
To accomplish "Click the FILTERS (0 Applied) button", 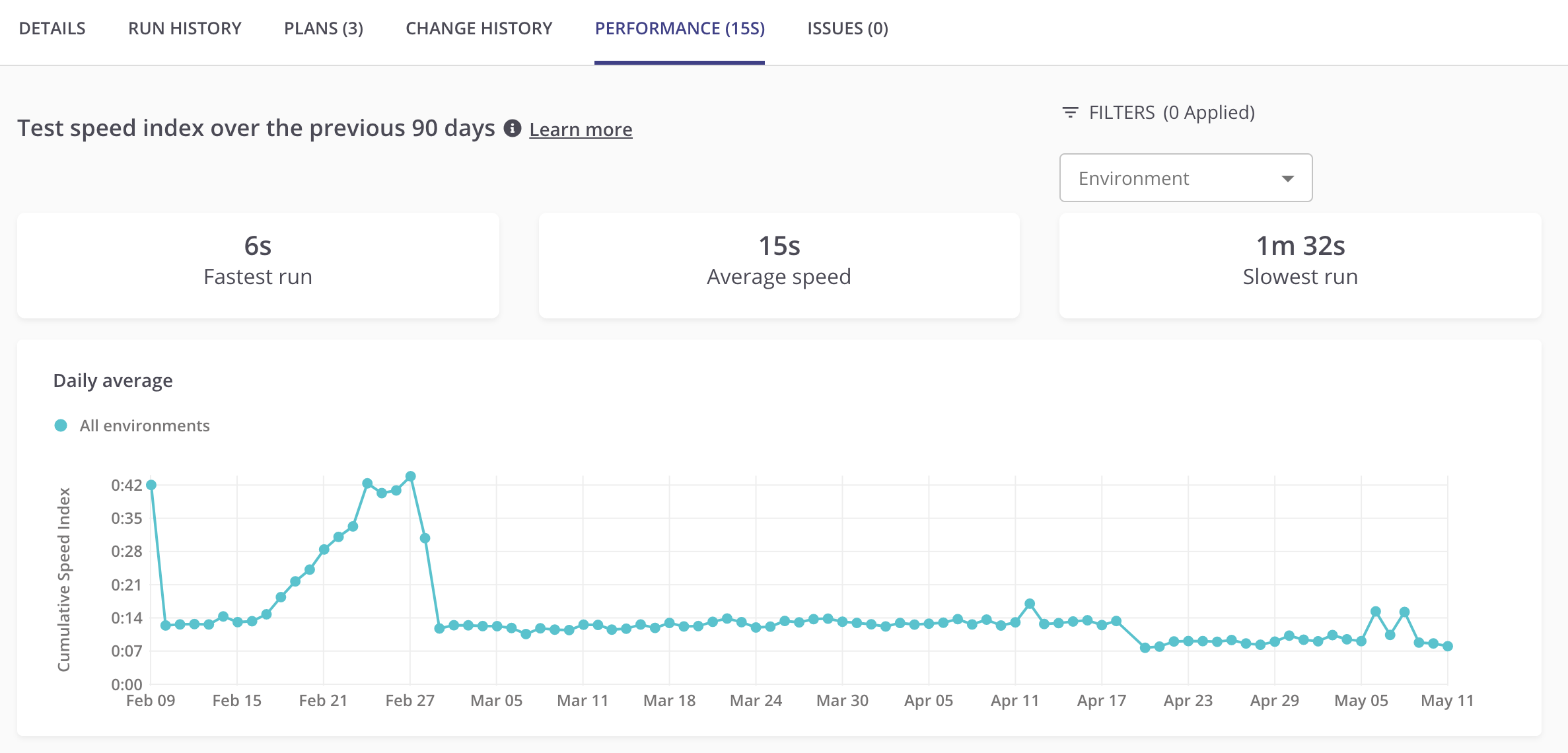I will point(1171,112).
